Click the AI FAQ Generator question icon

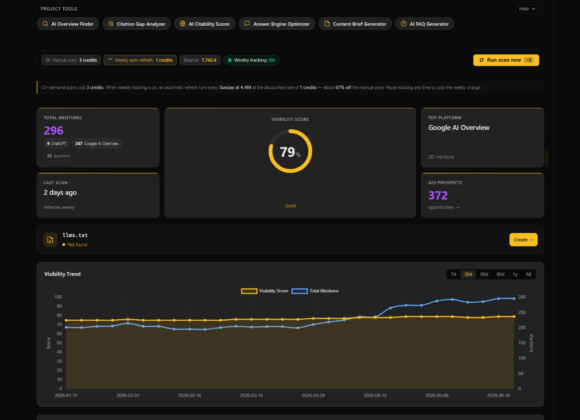[404, 24]
